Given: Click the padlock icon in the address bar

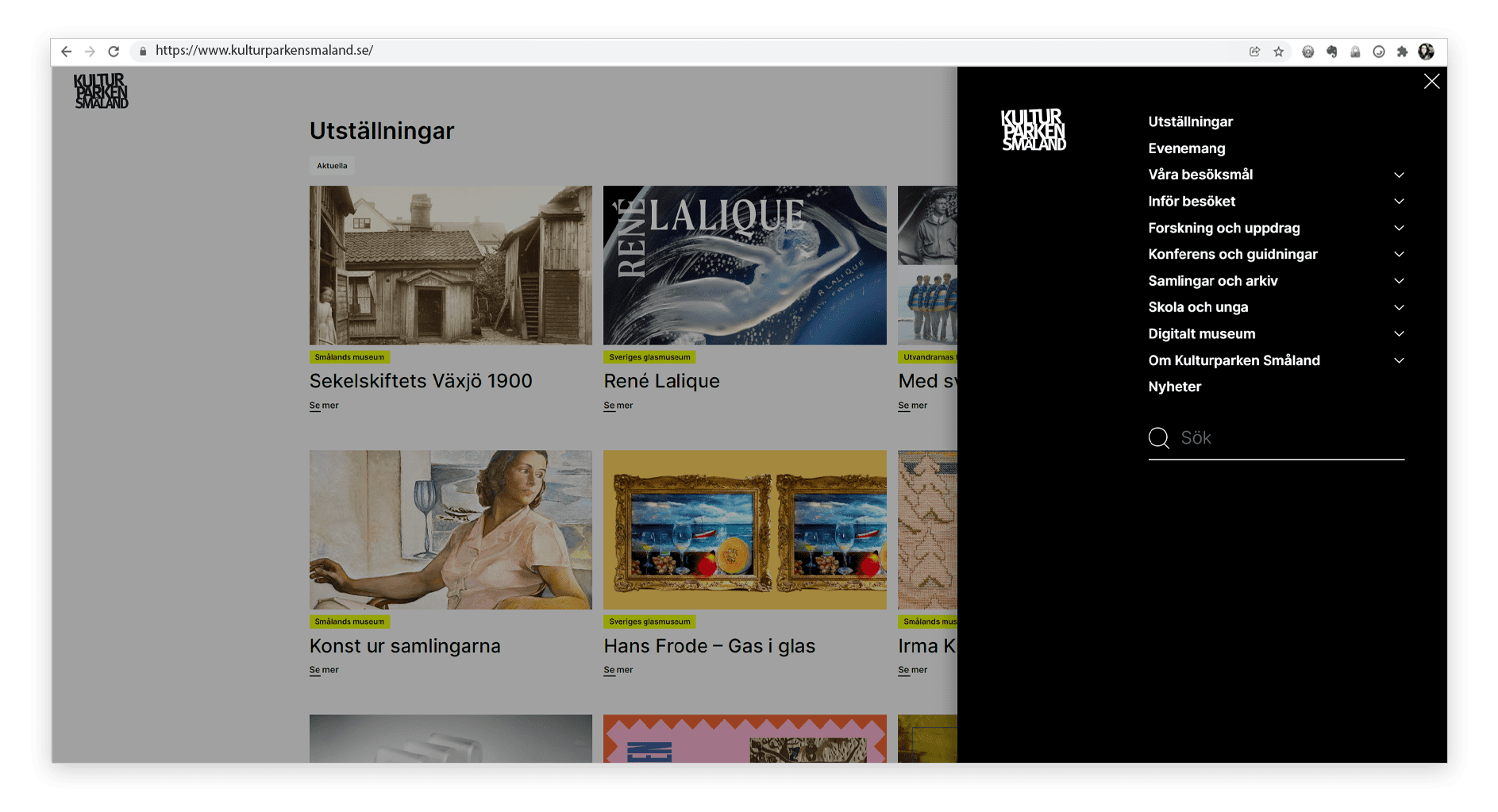Looking at the screenshot, I should click(143, 51).
